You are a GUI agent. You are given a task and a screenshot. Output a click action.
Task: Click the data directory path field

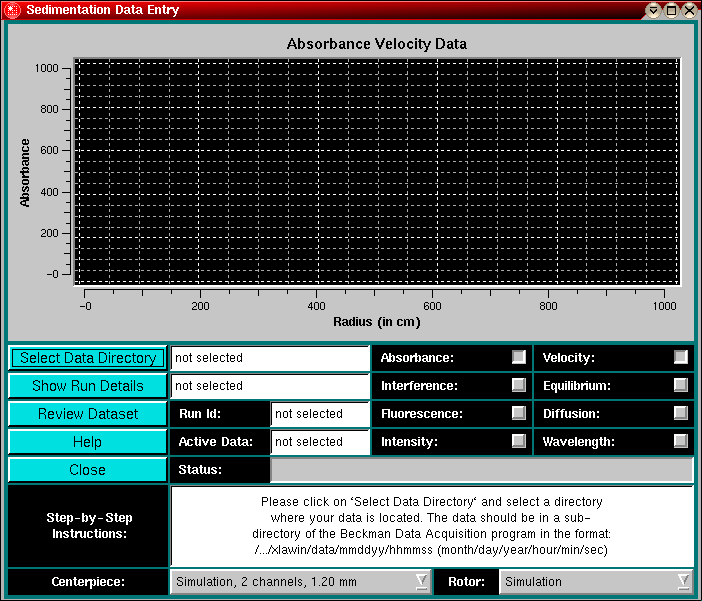tap(270, 358)
